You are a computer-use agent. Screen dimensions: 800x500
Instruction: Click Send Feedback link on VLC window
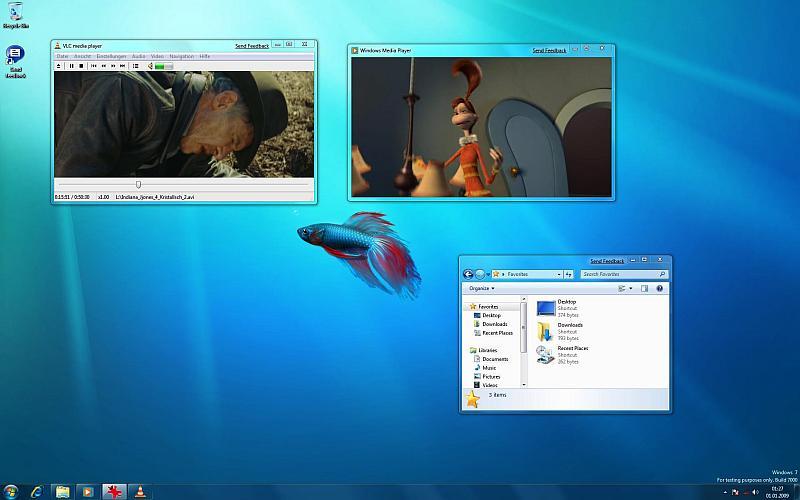(x=252, y=46)
